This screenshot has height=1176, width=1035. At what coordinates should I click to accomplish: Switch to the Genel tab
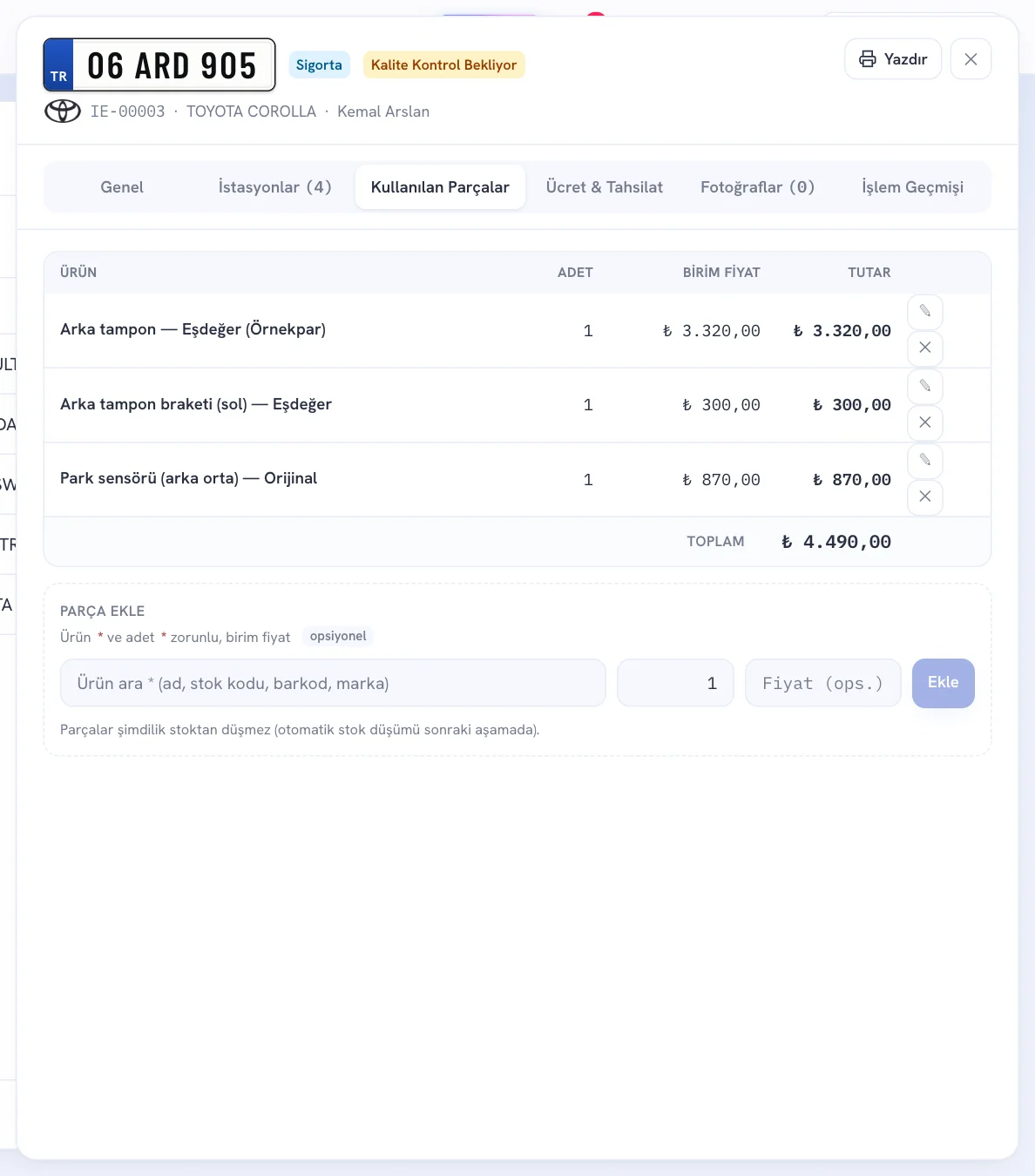[122, 187]
